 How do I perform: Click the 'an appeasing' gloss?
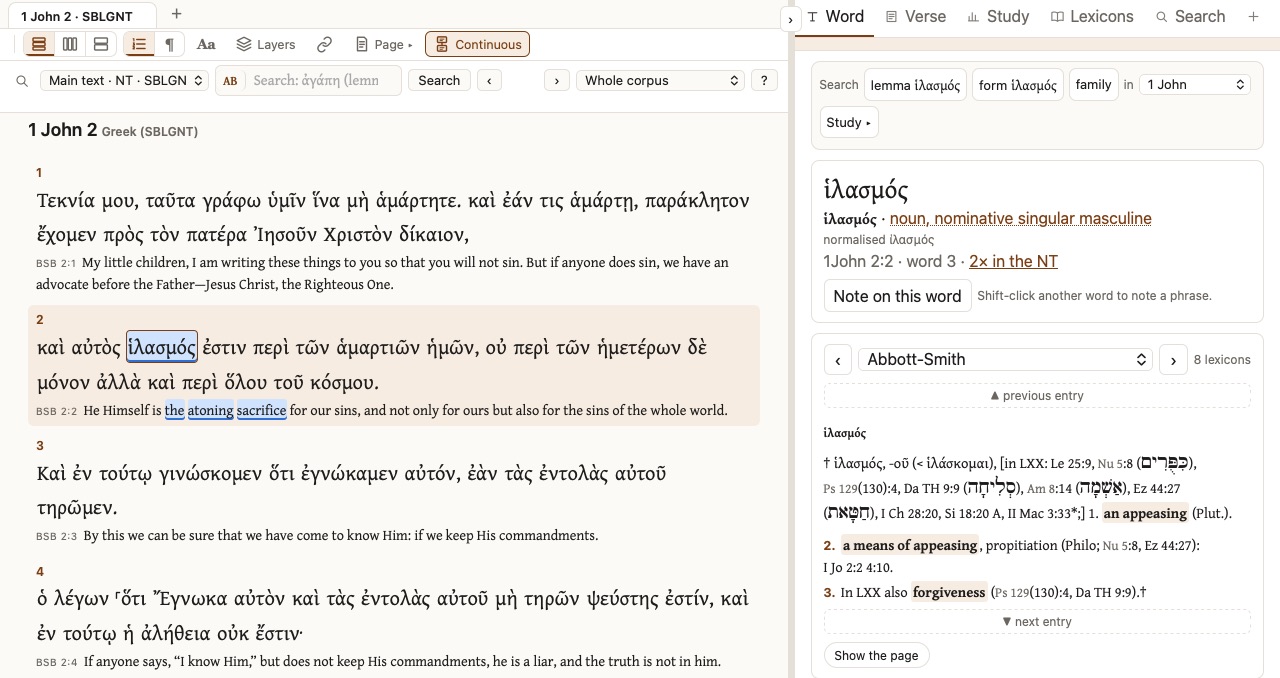point(1145,514)
